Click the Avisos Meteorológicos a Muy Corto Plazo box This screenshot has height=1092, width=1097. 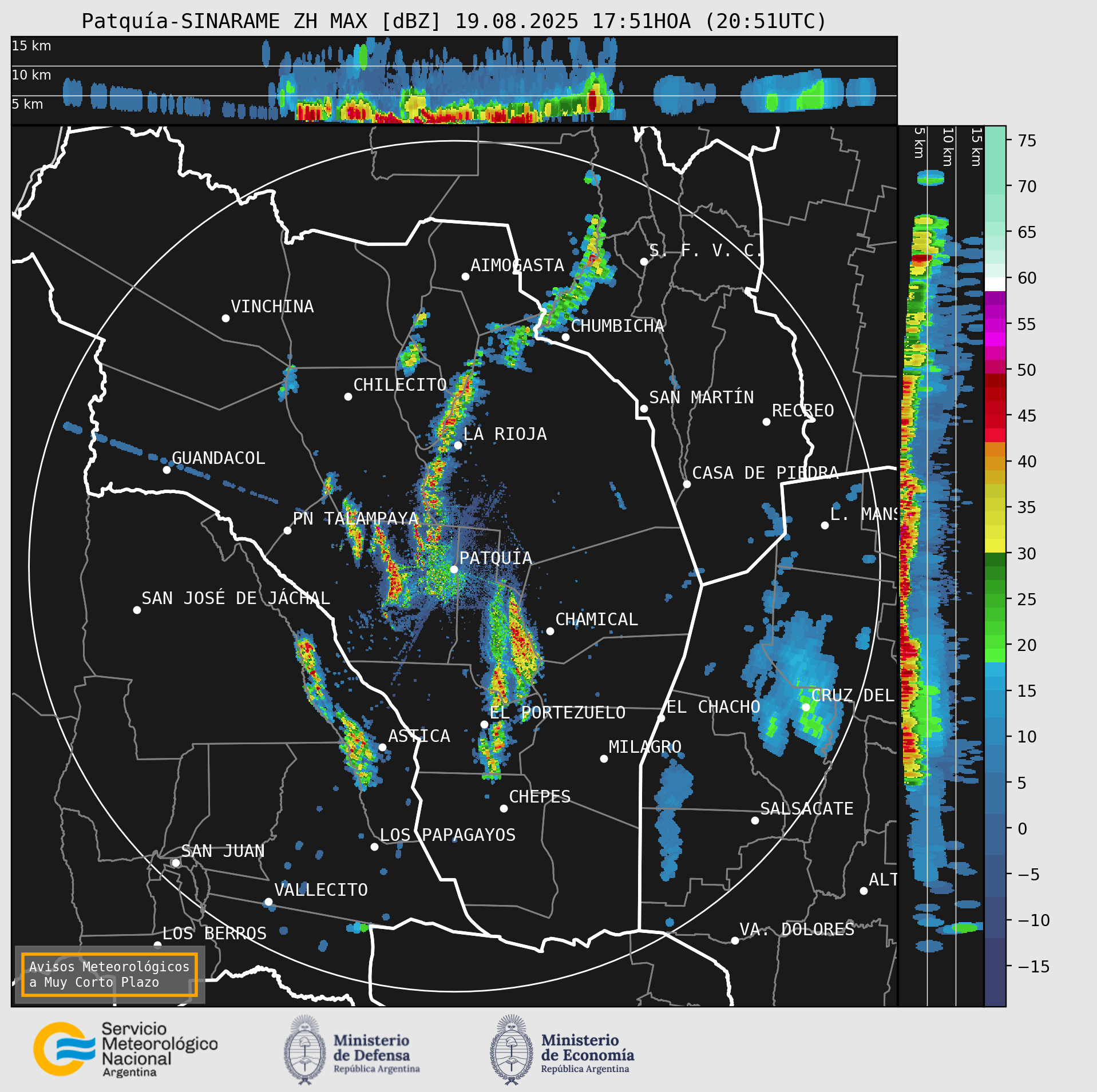click(x=109, y=974)
